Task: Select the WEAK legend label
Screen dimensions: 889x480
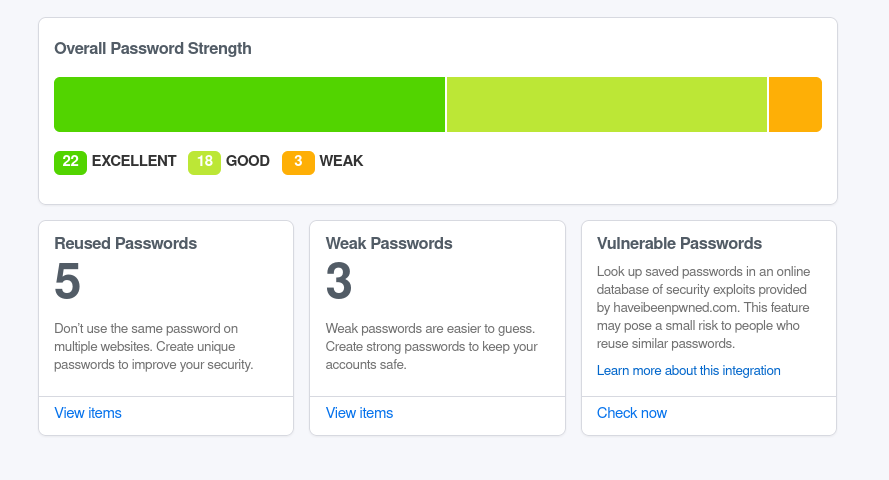Action: (x=341, y=161)
